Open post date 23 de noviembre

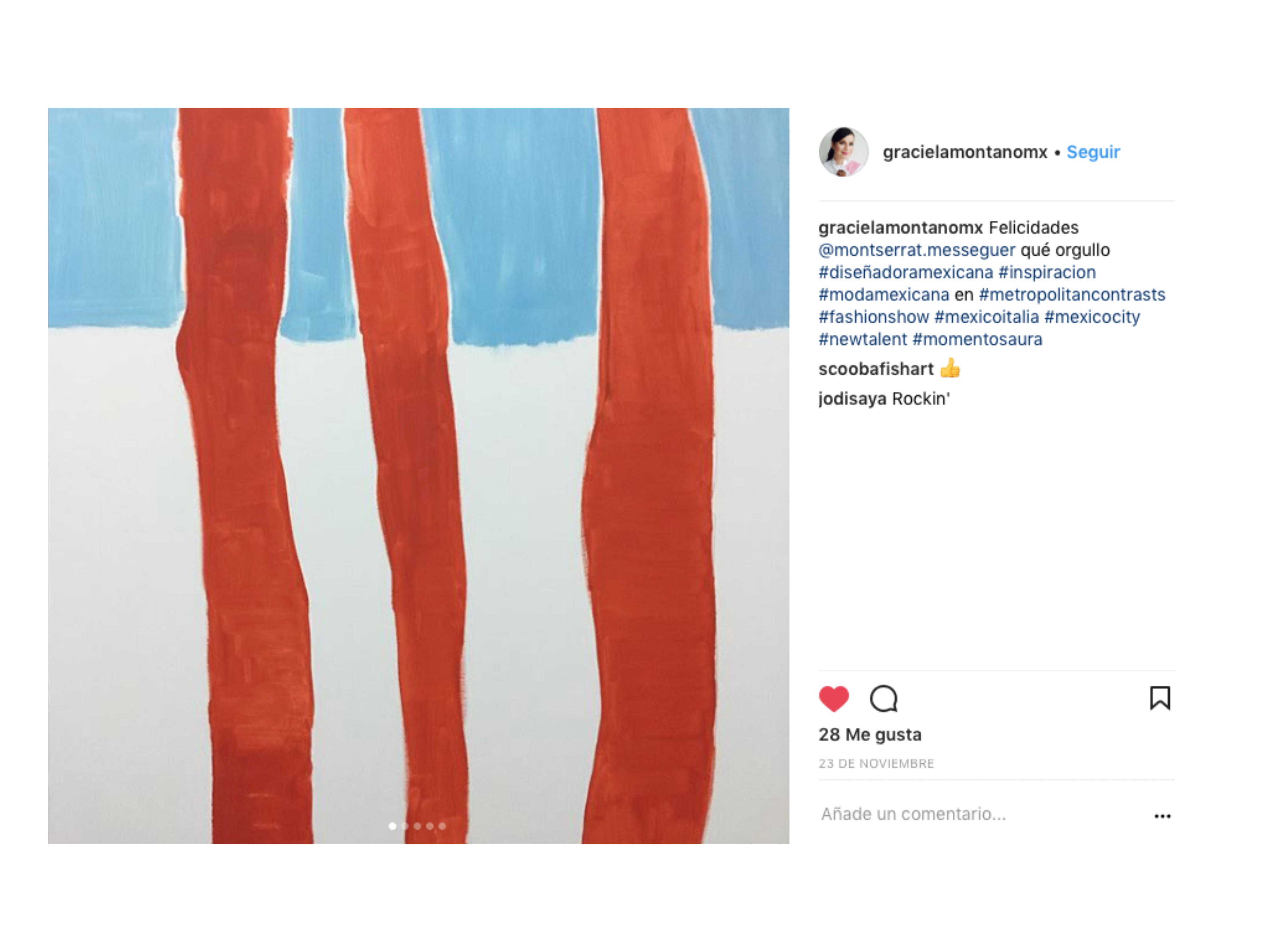pos(876,764)
